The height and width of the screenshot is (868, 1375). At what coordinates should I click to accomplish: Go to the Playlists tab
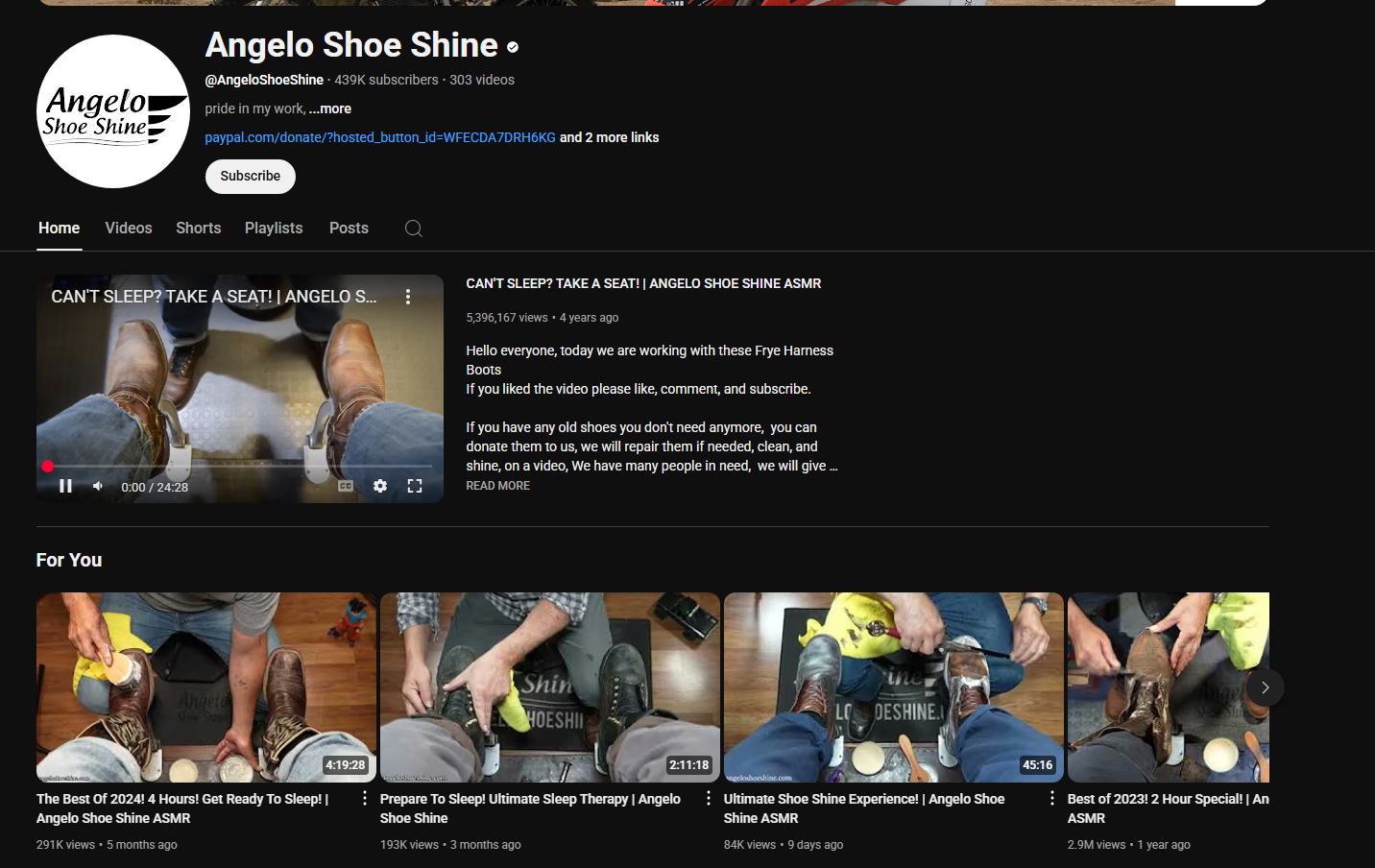point(274,229)
